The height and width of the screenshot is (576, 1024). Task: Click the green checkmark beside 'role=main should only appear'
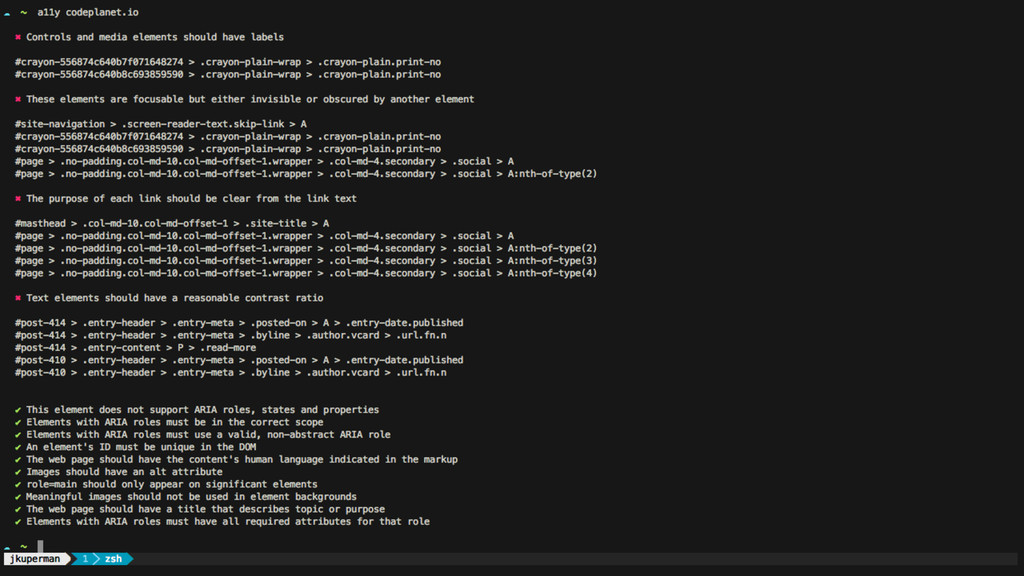(x=18, y=485)
